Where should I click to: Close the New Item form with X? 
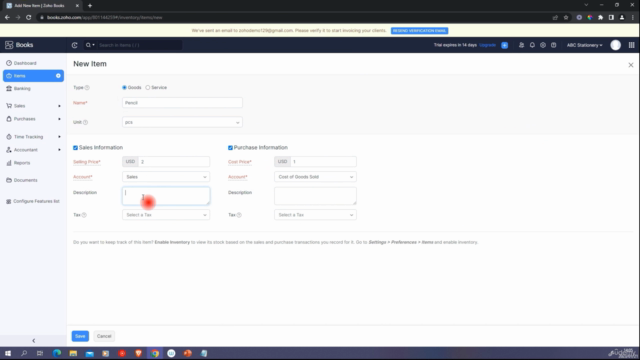coord(631,65)
